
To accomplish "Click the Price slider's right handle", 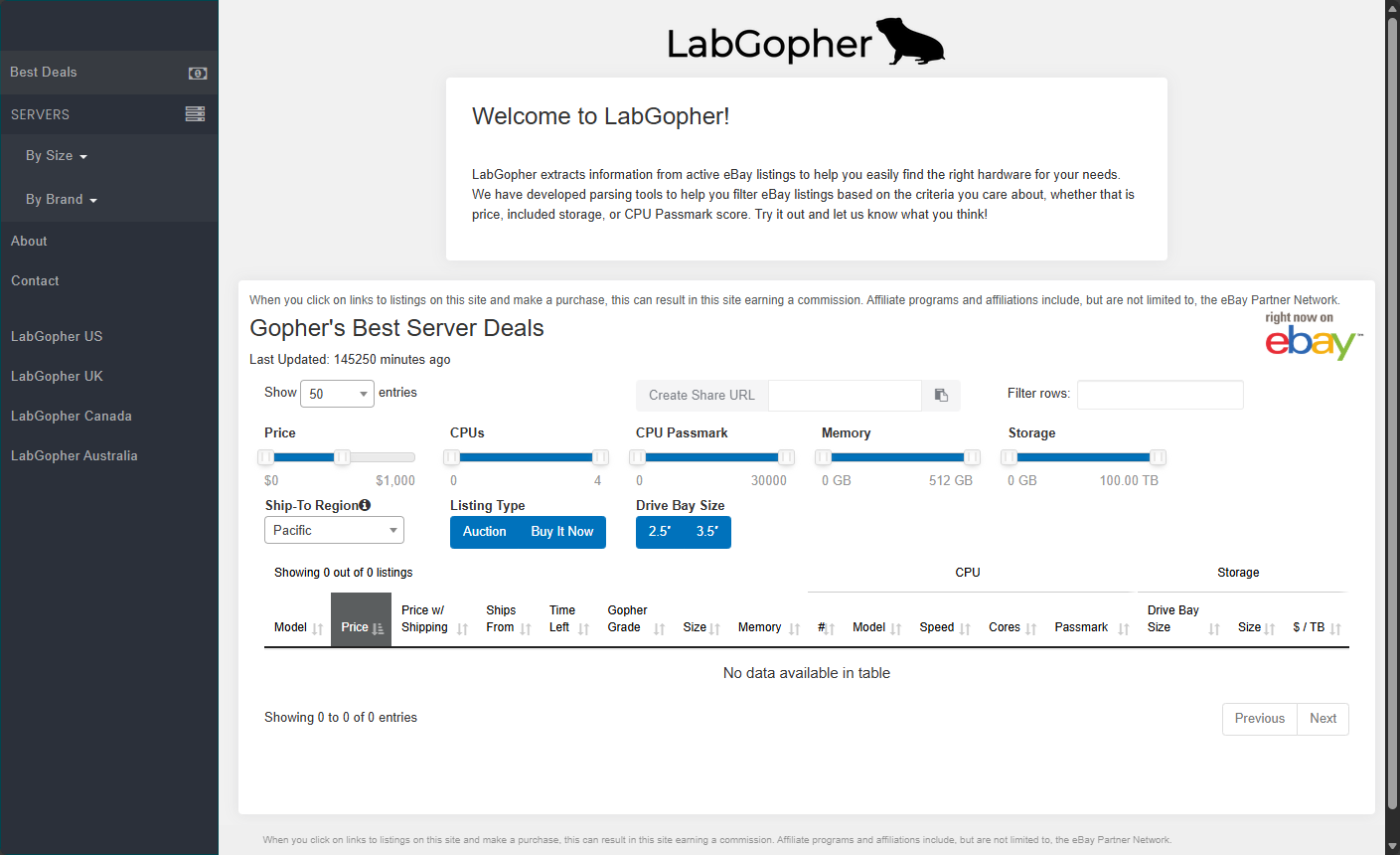I will point(342,457).
